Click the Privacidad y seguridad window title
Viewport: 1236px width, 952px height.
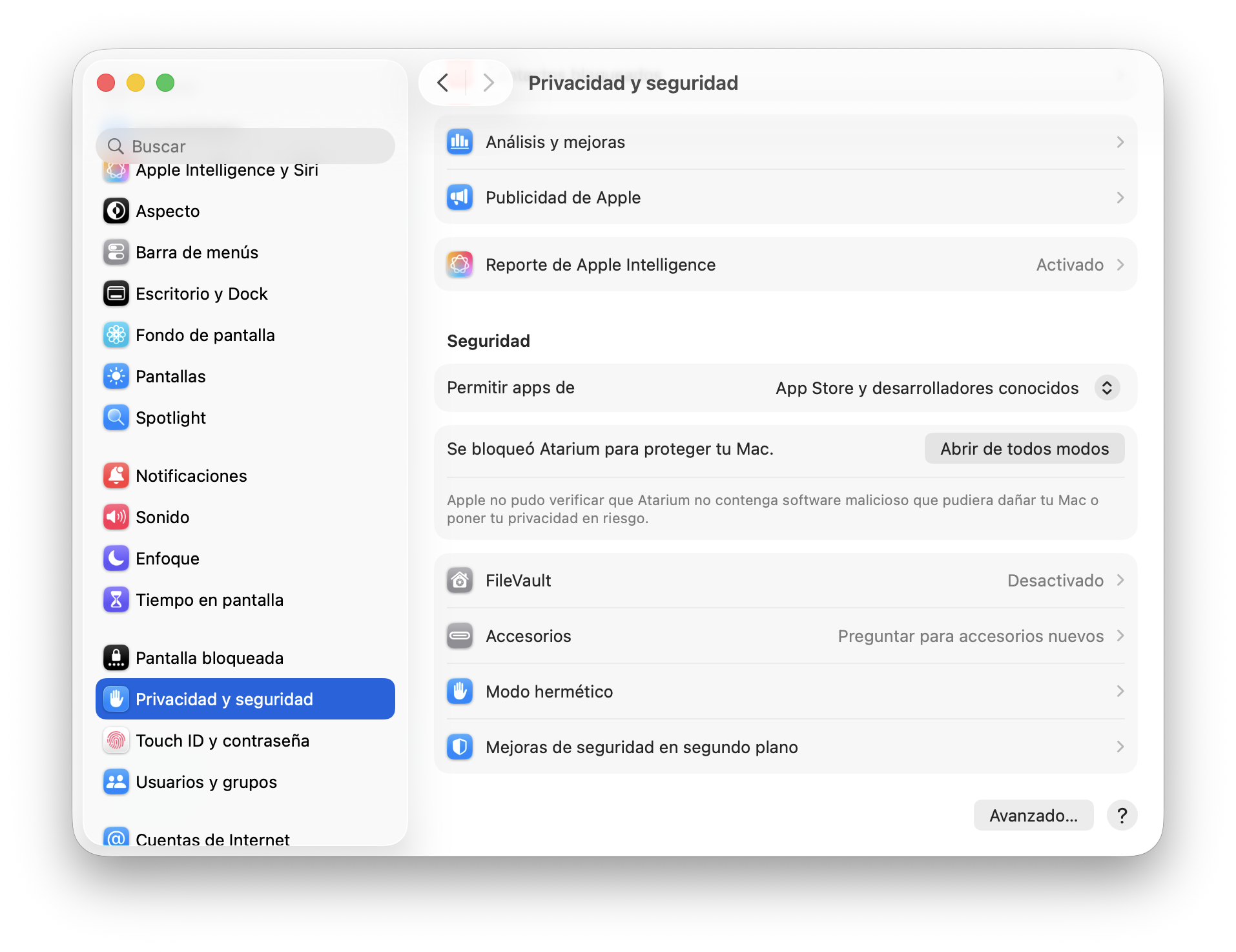point(633,83)
